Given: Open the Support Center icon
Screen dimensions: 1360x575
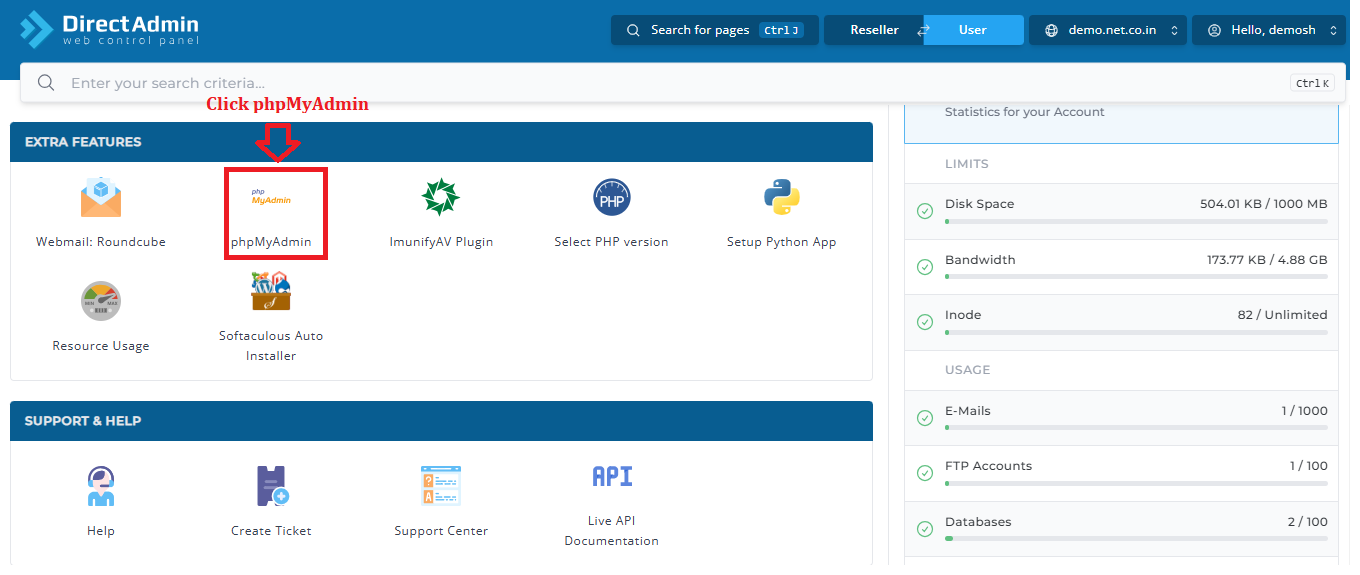Looking at the screenshot, I should point(441,486).
